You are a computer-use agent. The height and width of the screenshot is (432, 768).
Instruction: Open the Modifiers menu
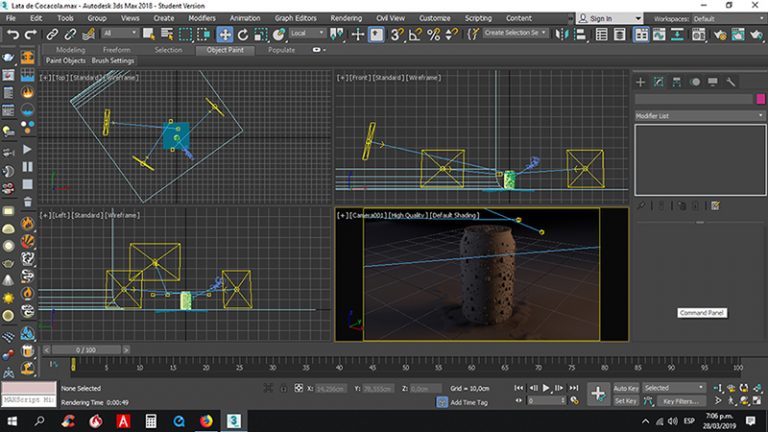(x=202, y=18)
